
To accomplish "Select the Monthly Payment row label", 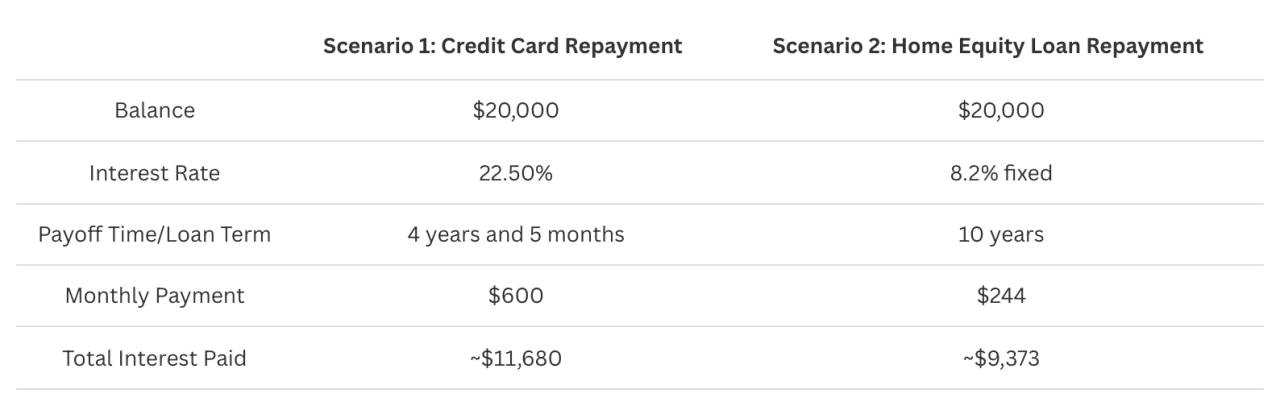I will point(155,296).
